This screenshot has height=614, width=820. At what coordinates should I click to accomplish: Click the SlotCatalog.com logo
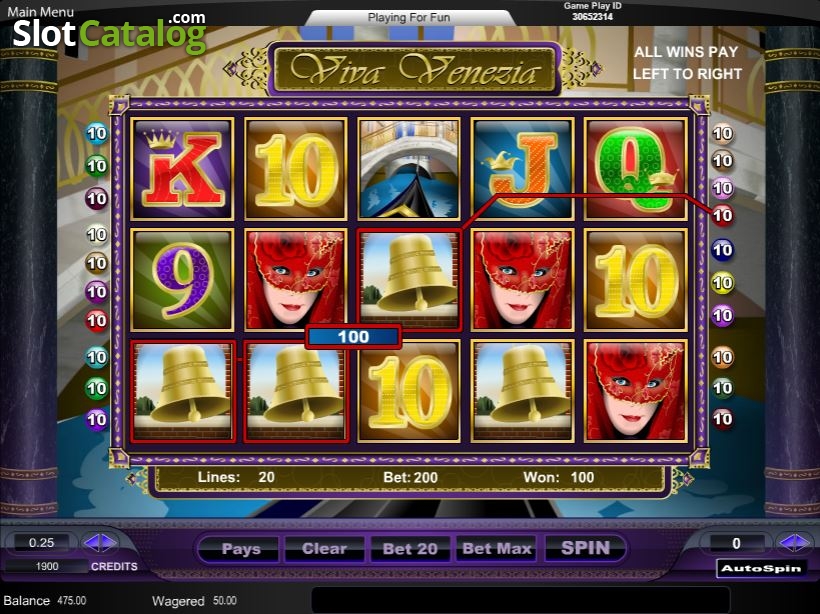(x=109, y=33)
